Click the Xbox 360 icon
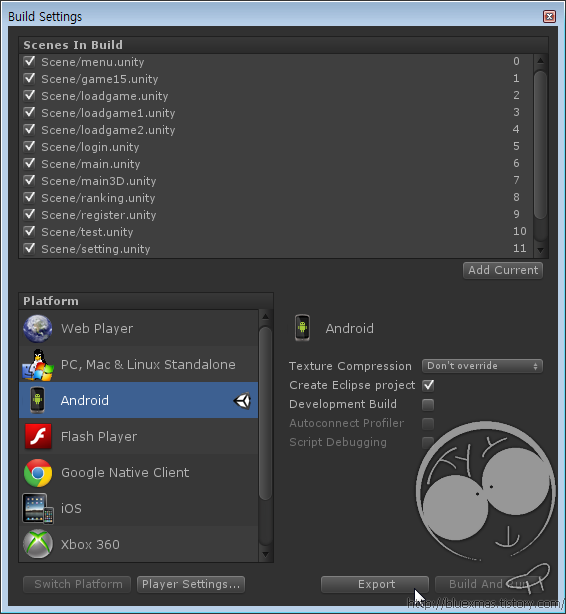The image size is (566, 614). click(x=38, y=544)
